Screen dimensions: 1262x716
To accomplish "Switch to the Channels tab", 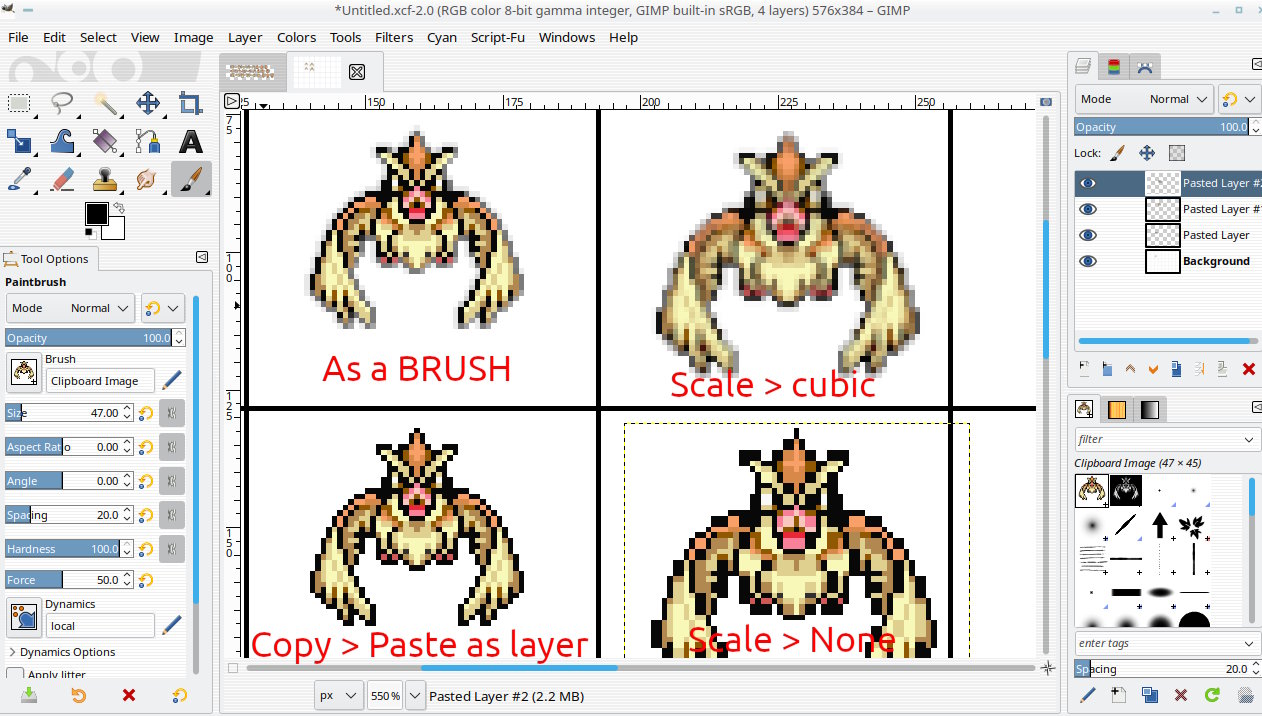I will (1114, 67).
